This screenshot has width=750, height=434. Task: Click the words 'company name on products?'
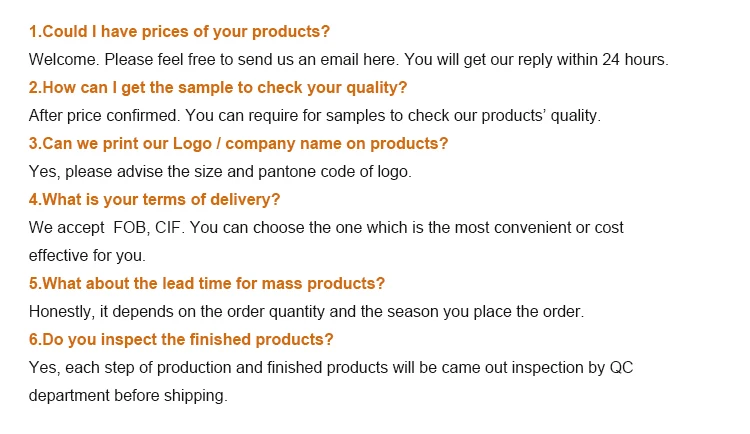click(337, 144)
